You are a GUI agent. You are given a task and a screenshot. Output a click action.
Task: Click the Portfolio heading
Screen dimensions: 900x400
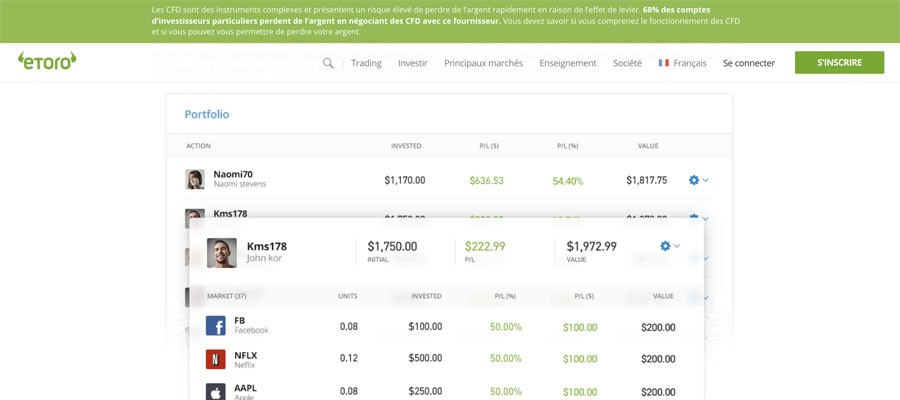click(207, 114)
